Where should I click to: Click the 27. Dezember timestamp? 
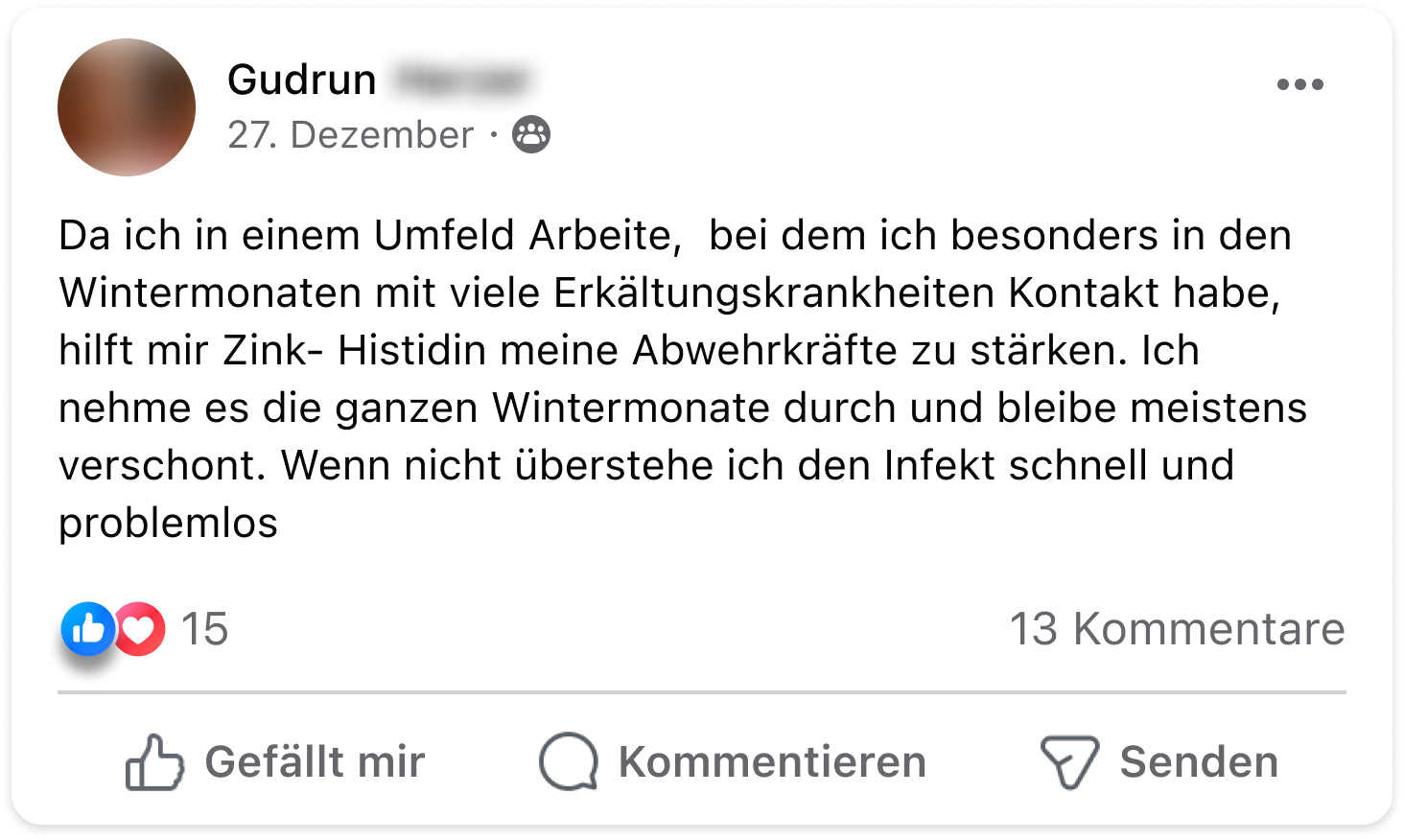(350, 135)
